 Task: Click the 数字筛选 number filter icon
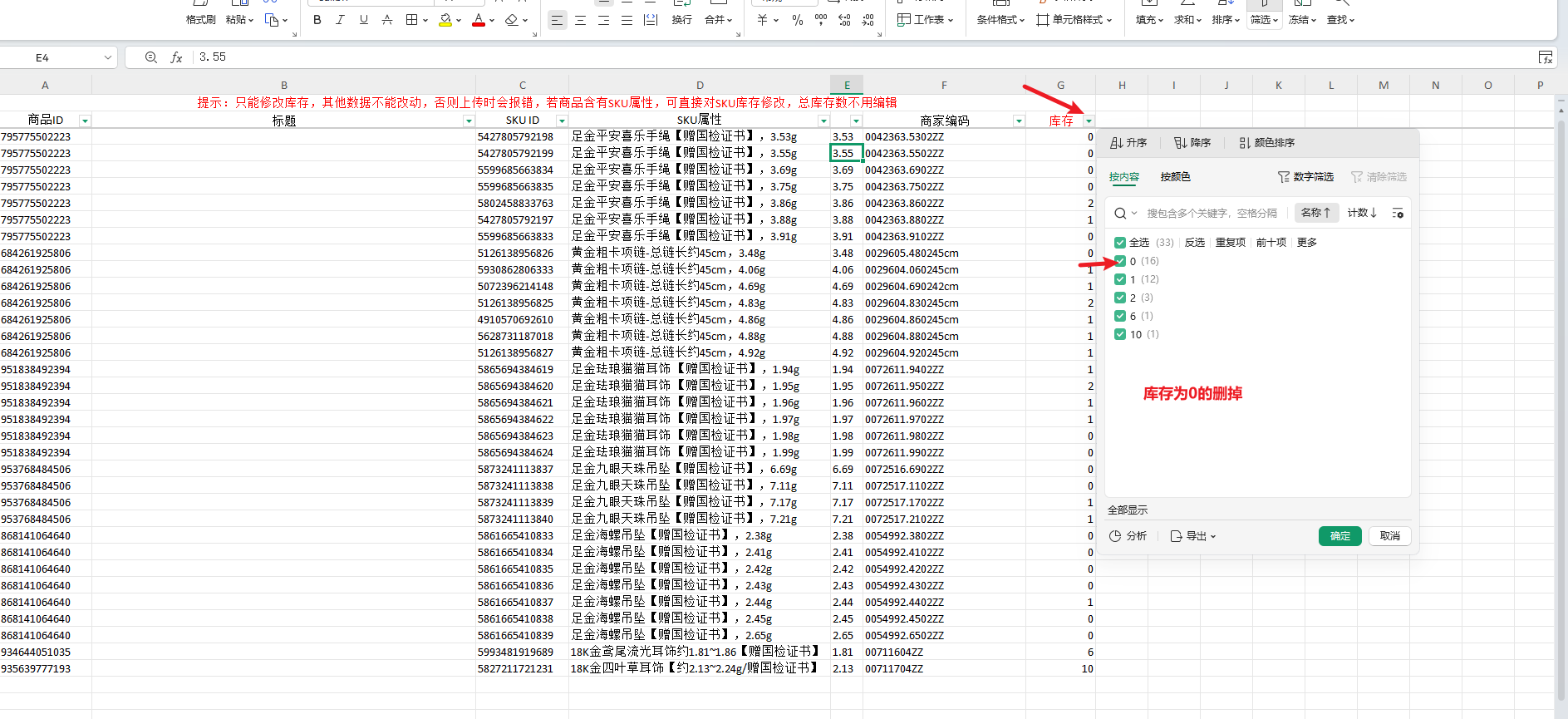[x=1305, y=177]
